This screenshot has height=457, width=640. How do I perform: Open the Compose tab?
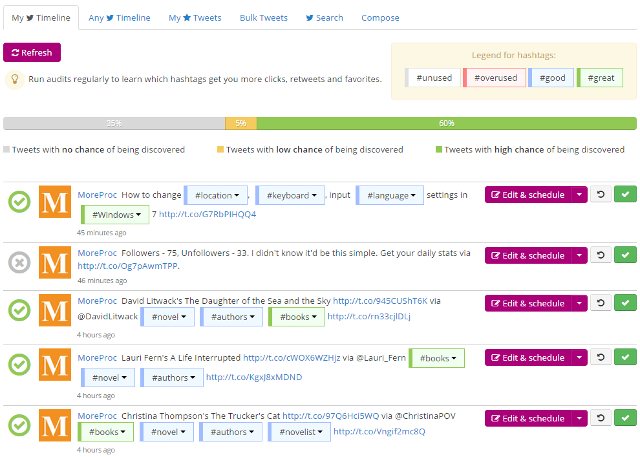[379, 18]
